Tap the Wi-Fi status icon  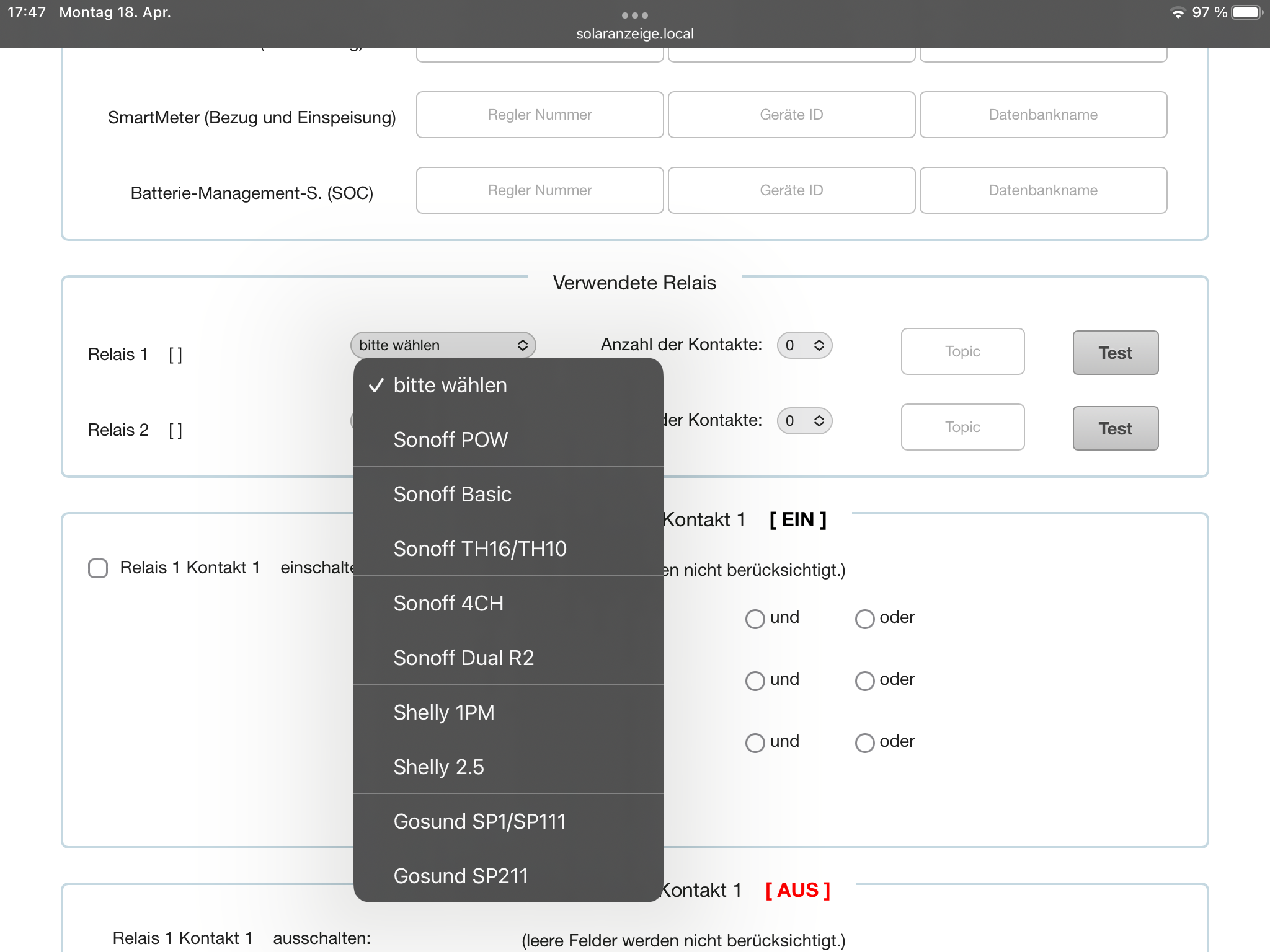coord(1177,12)
